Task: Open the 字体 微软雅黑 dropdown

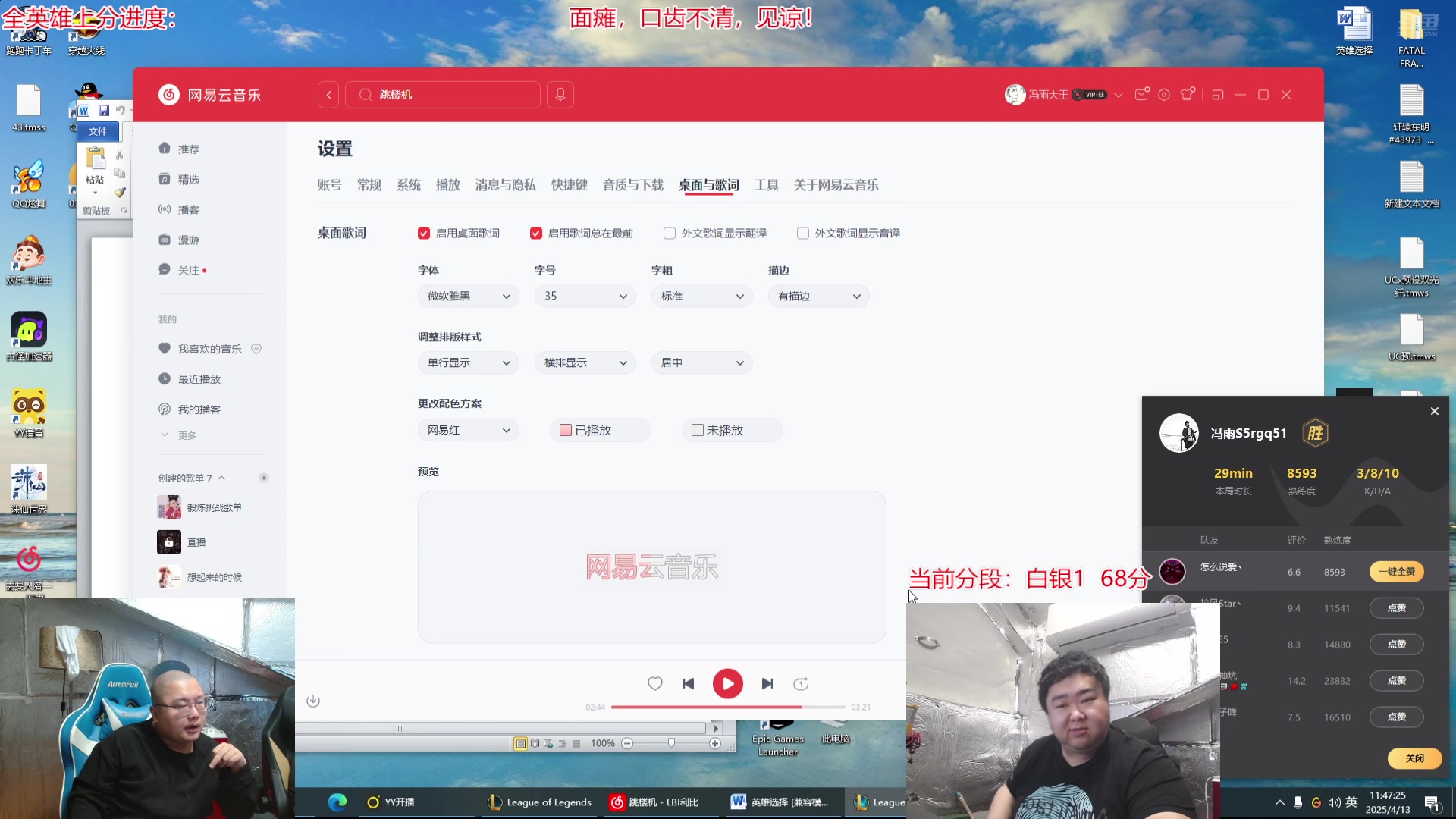Action: (468, 296)
